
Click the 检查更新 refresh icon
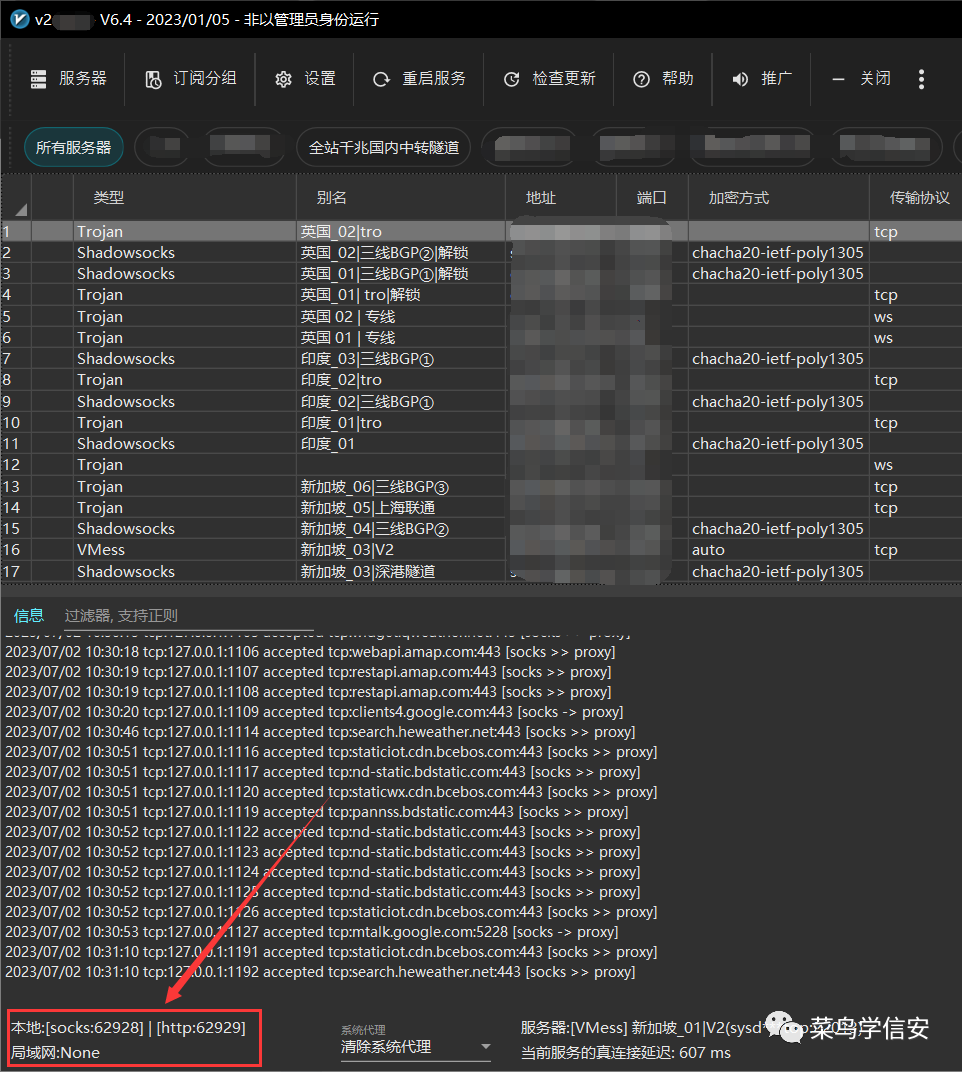[511, 79]
